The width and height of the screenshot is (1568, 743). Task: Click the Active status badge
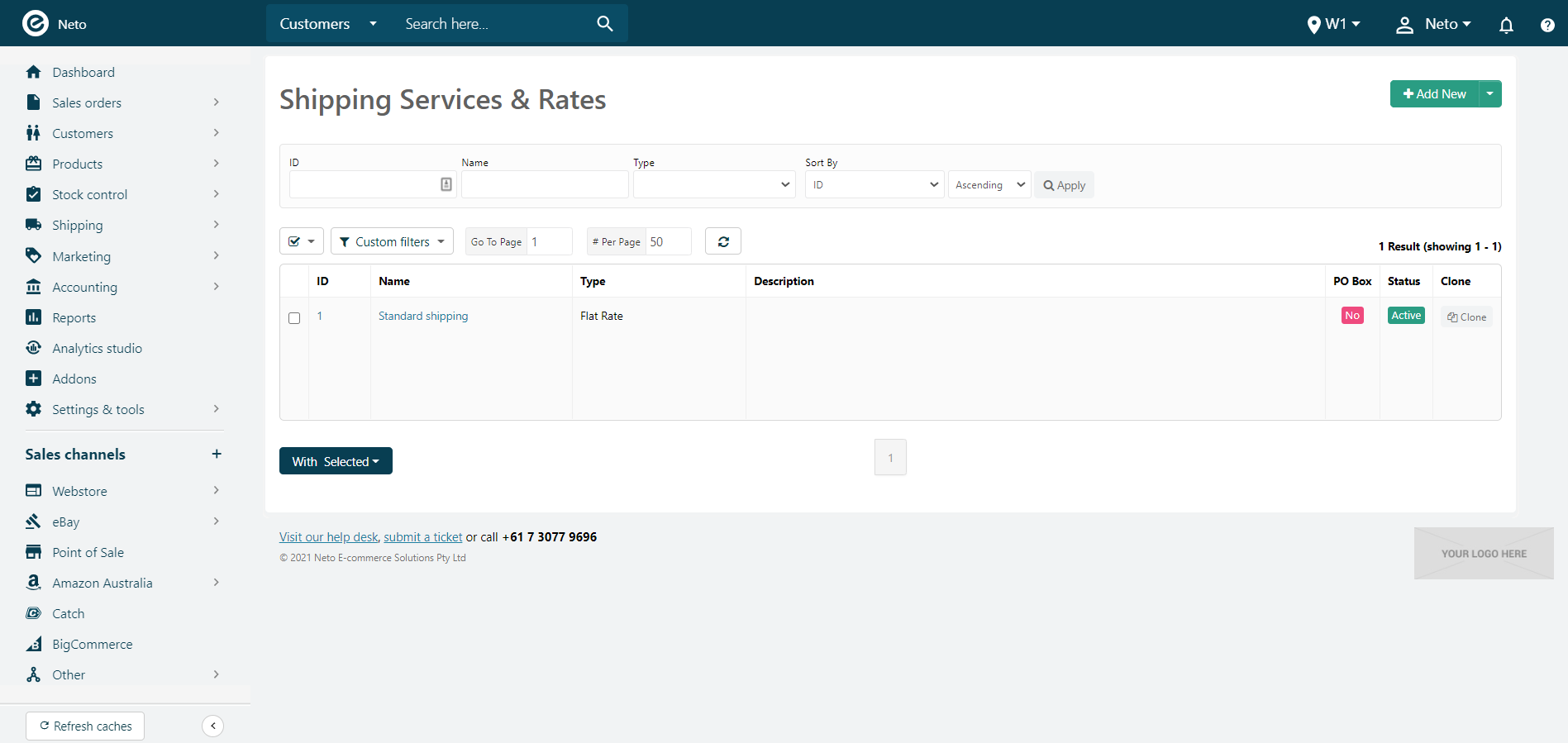pyautogui.click(x=1406, y=315)
